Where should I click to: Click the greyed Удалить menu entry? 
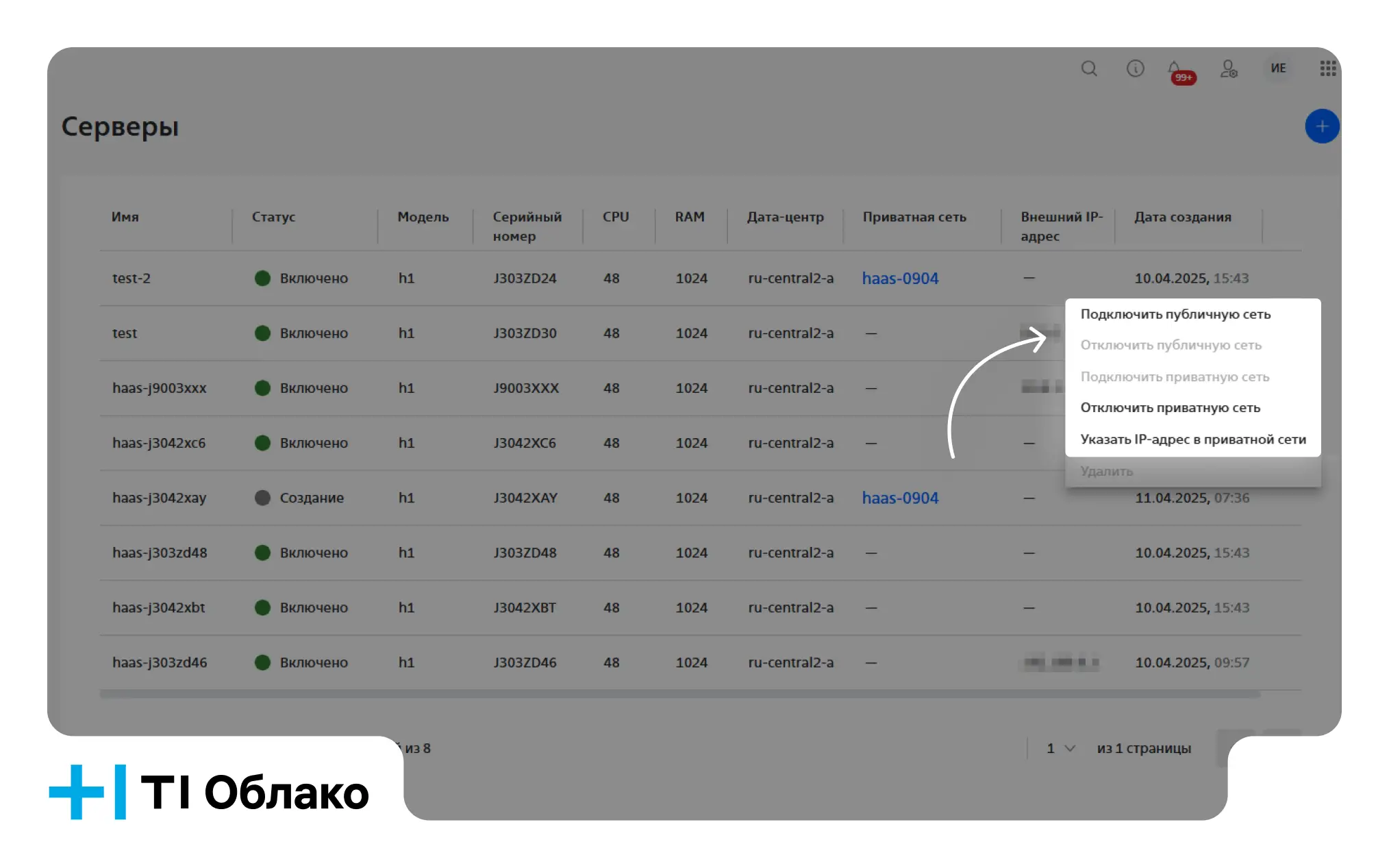point(1107,471)
